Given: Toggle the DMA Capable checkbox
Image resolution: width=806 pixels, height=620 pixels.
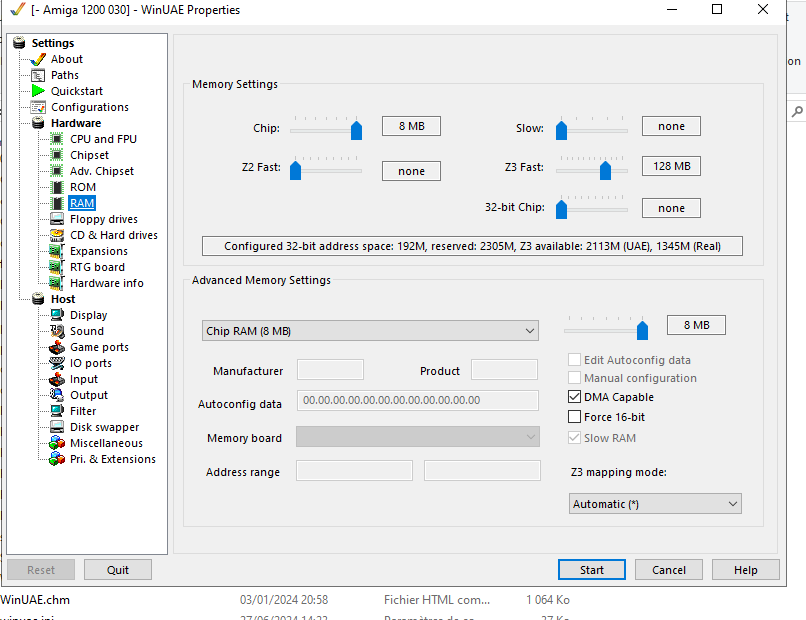Looking at the screenshot, I should click(574, 397).
